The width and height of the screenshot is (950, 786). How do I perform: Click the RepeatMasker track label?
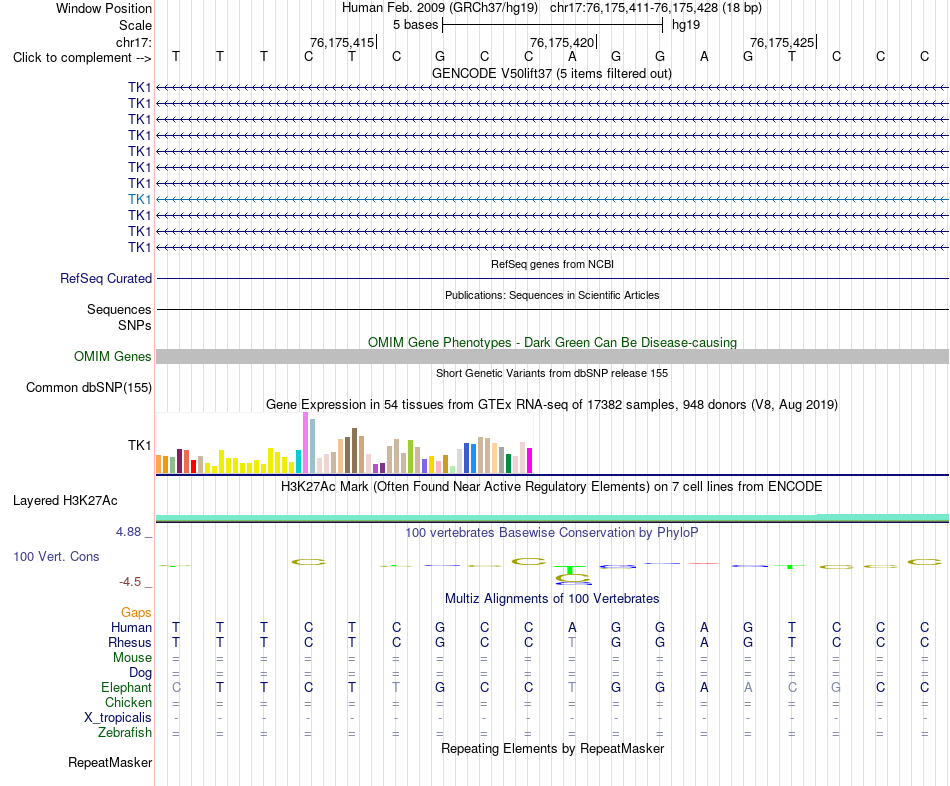(x=110, y=762)
